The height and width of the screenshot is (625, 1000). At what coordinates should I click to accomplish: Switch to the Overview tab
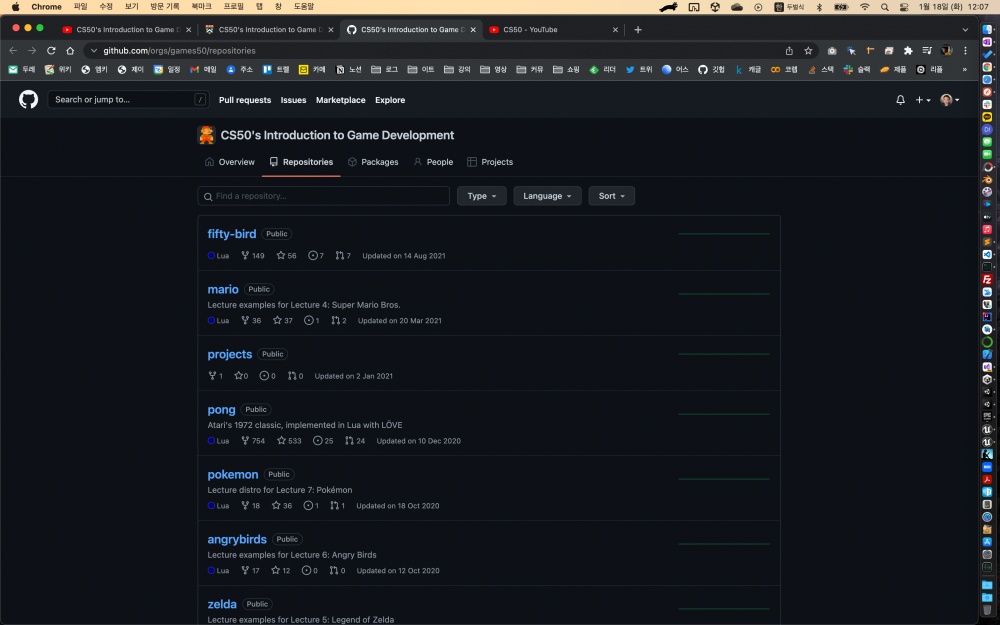pos(230,162)
